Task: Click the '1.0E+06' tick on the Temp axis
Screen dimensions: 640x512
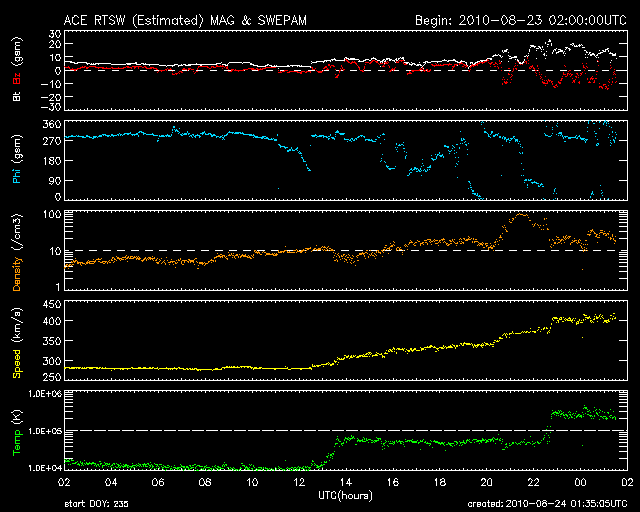Action: pos(45,394)
